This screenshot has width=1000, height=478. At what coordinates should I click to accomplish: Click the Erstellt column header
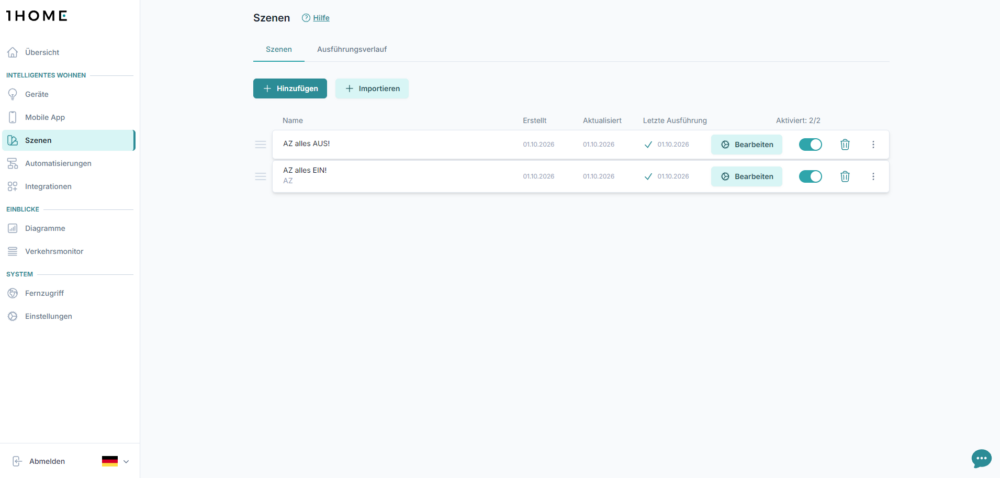(x=534, y=120)
